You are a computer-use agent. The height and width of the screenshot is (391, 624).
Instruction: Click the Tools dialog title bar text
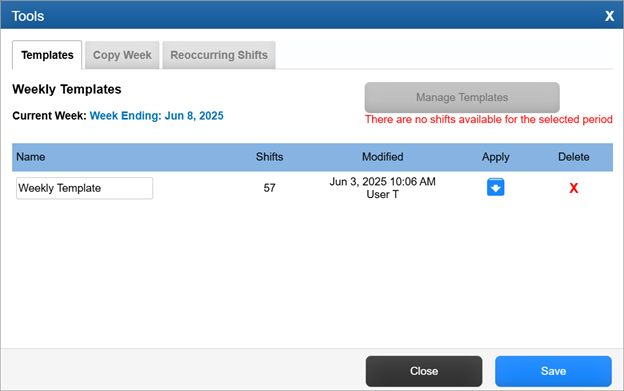pos(27,16)
